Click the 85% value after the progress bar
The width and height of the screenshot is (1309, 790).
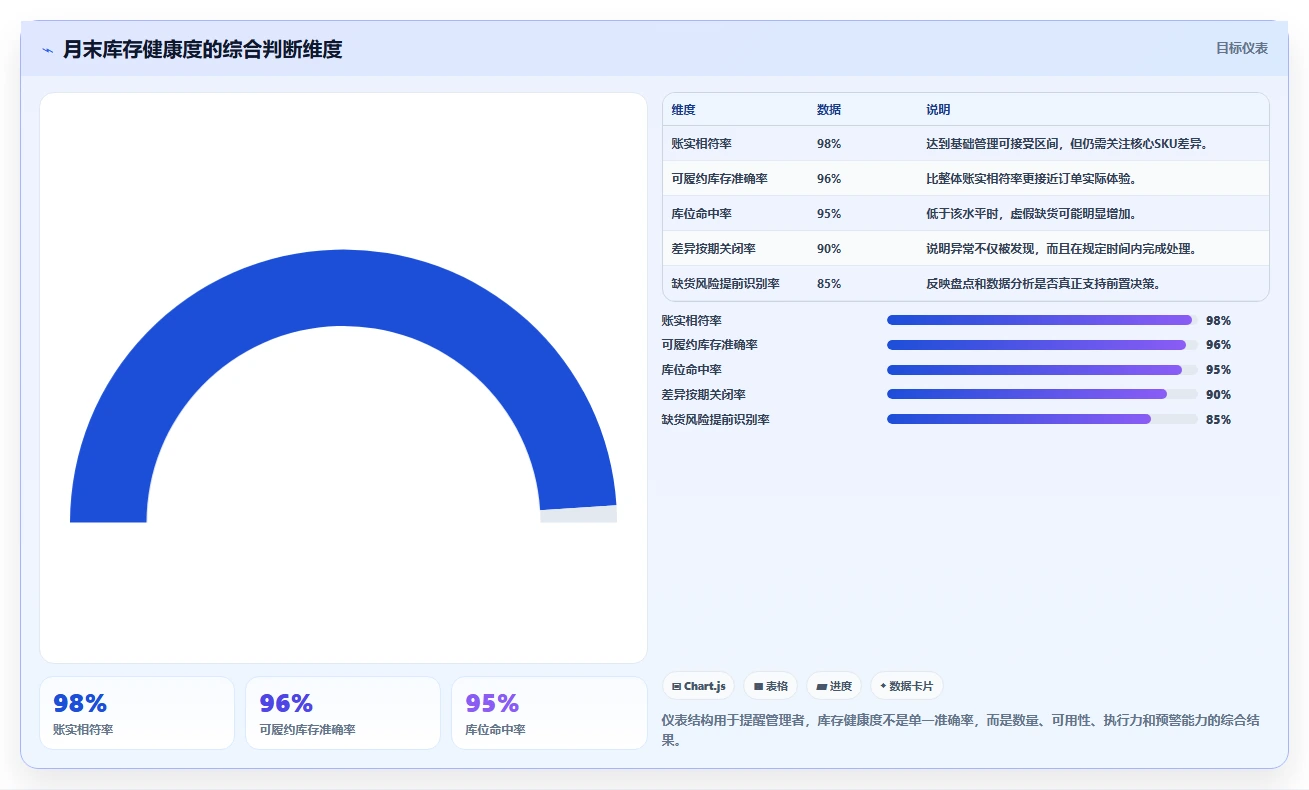pyautogui.click(x=1218, y=420)
